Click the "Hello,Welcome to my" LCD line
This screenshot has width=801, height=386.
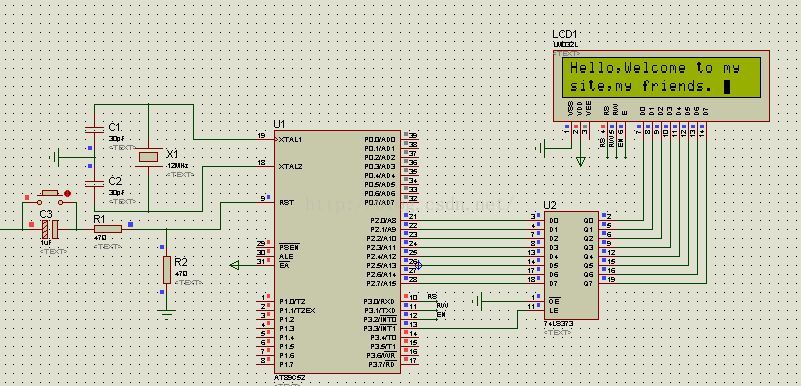tap(654, 68)
